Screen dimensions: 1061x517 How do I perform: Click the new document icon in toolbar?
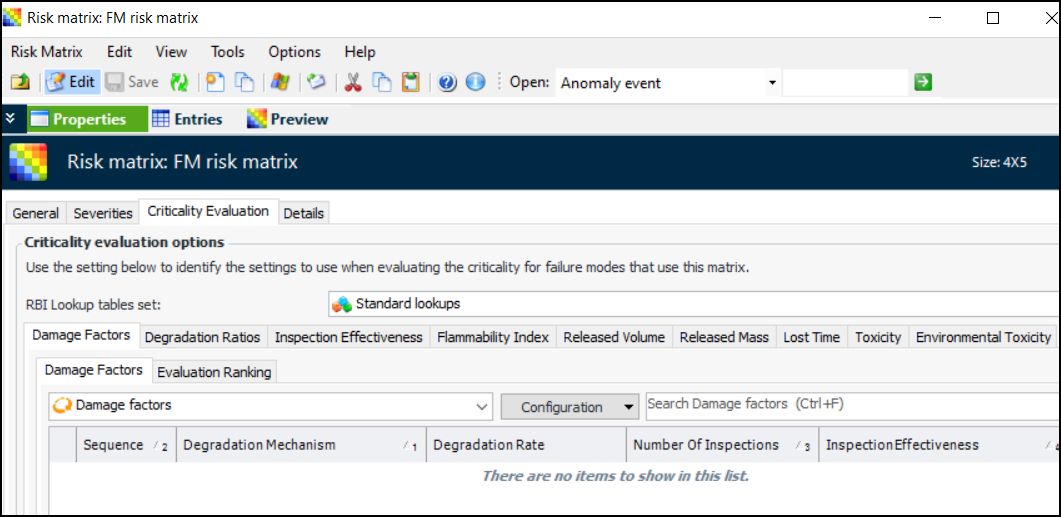[215, 83]
